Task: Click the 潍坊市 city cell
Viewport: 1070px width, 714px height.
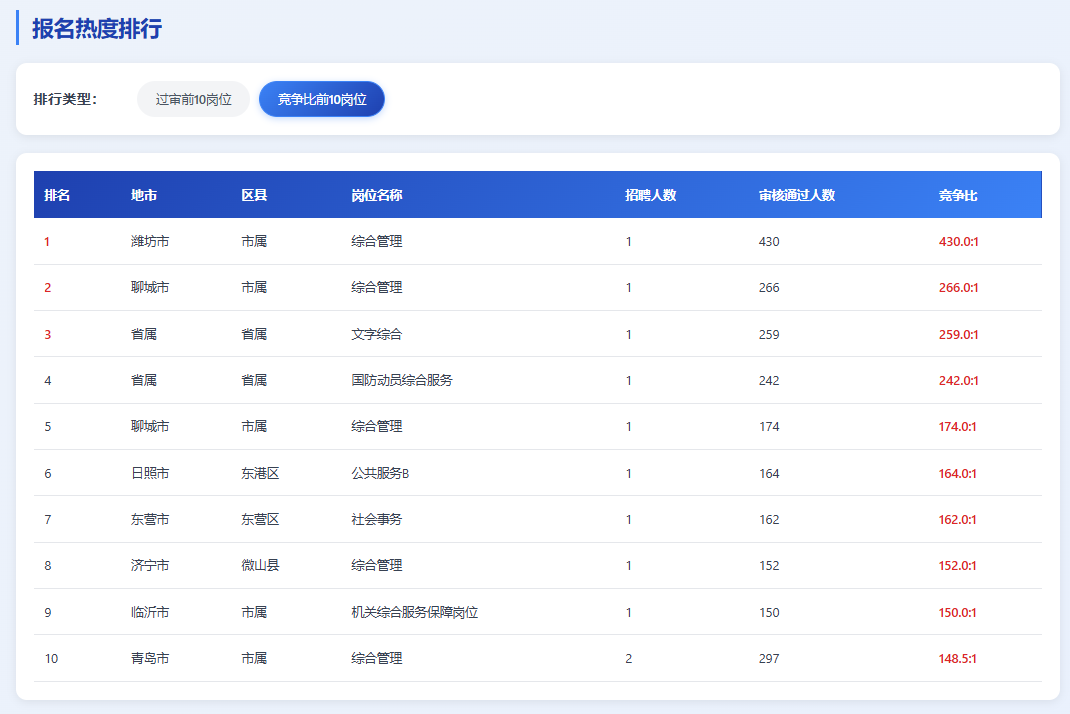Action: [x=150, y=241]
